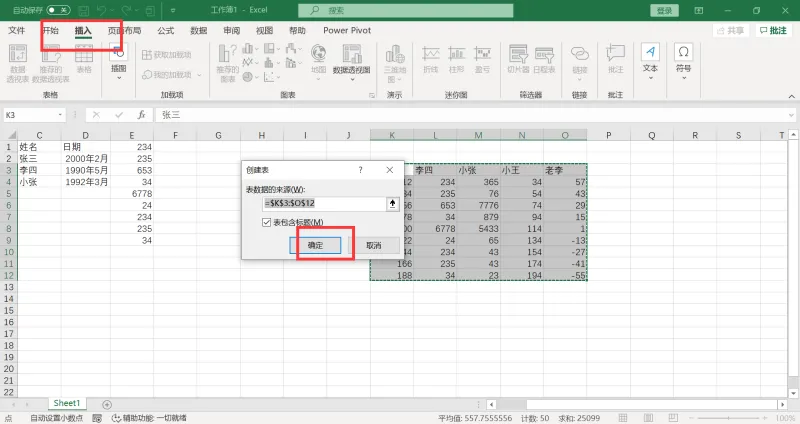Toggle 'Table has headers' (表包含标题) checkbox
Viewport: 800px width, 424px height.
266,222
